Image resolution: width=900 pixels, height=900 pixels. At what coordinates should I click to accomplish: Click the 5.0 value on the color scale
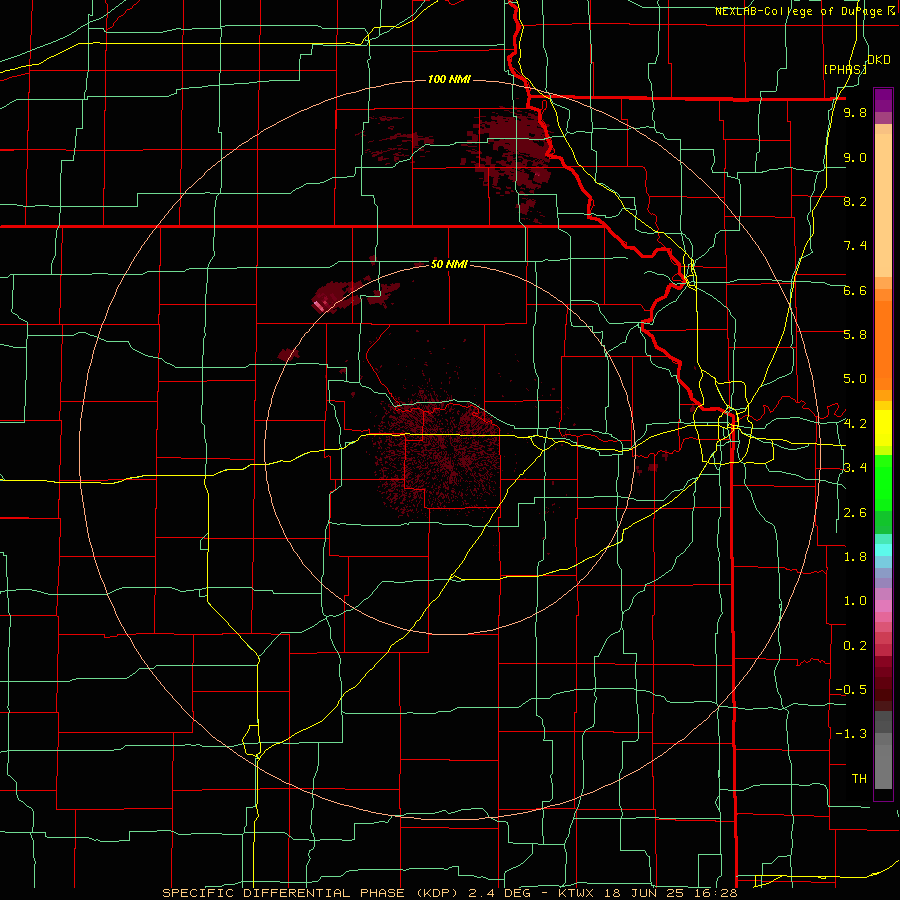tap(855, 379)
